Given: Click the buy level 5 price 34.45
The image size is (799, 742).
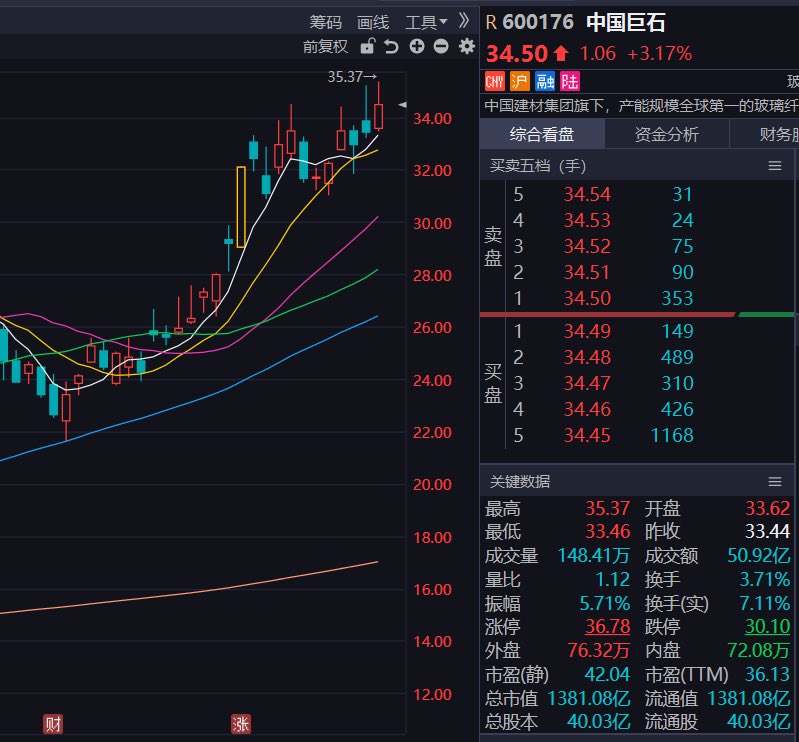Looking at the screenshot, I should click(587, 435).
